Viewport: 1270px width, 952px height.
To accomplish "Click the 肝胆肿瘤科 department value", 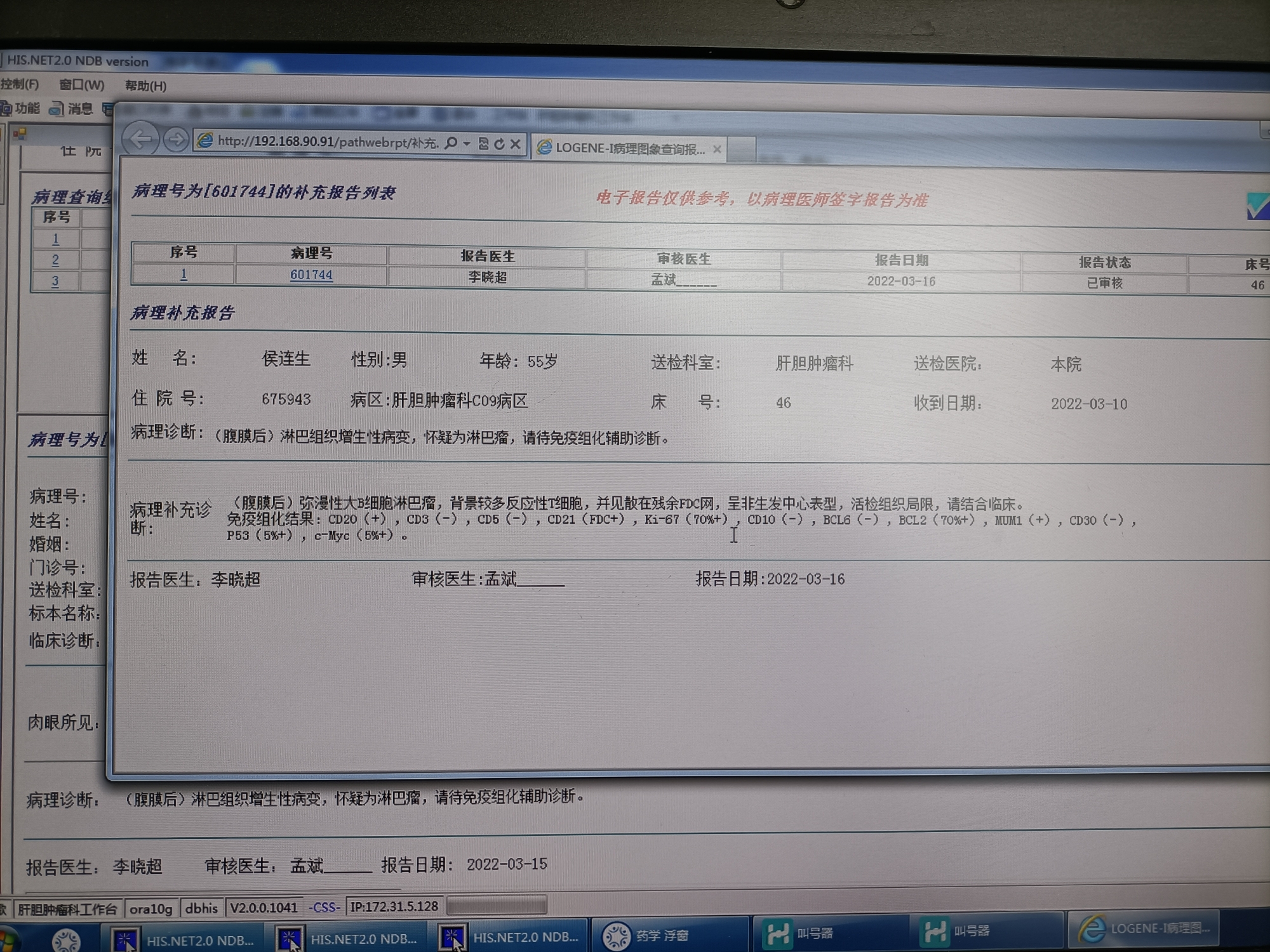I will tap(814, 363).
